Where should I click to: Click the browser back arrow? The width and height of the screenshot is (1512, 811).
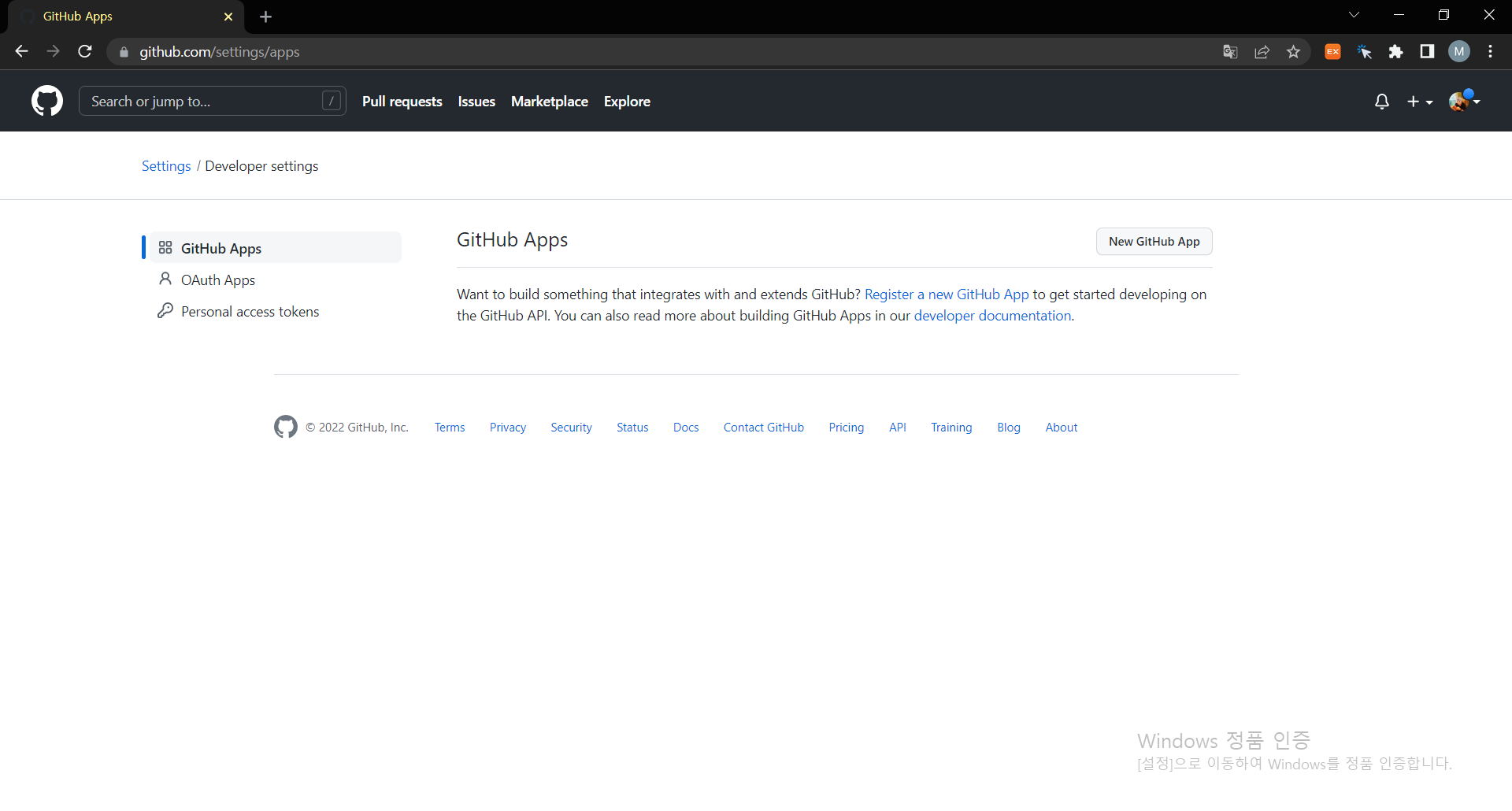(22, 51)
